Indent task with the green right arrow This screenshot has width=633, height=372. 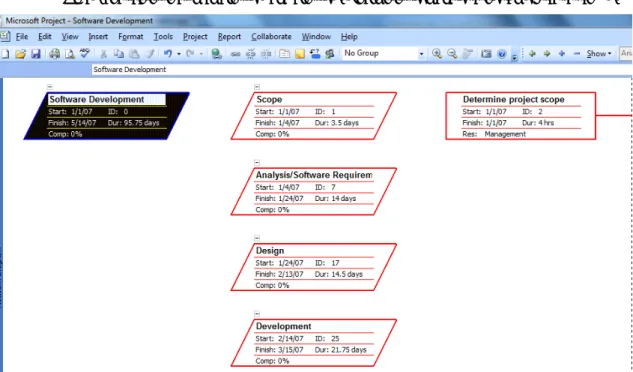[547, 53]
